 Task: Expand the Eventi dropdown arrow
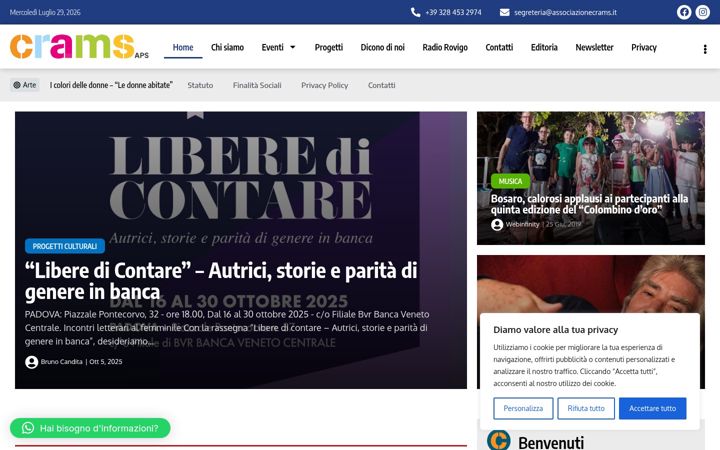pyautogui.click(x=292, y=47)
